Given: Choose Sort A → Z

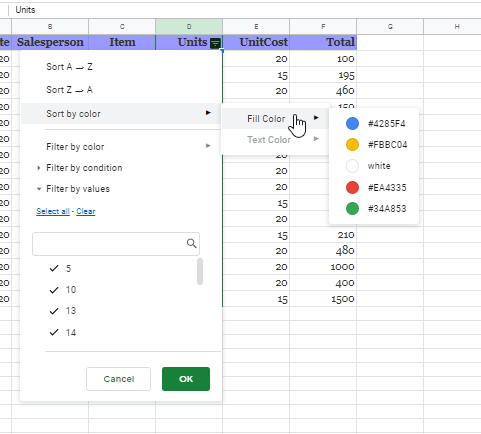Looking at the screenshot, I should [x=121, y=67].
